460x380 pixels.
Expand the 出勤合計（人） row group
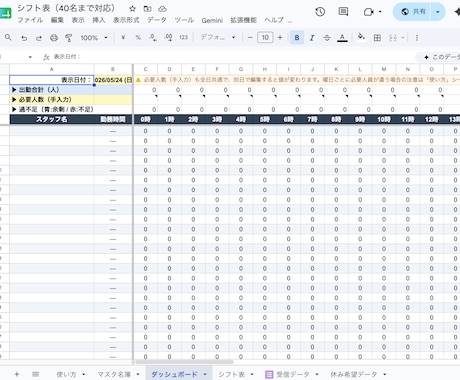[14, 90]
